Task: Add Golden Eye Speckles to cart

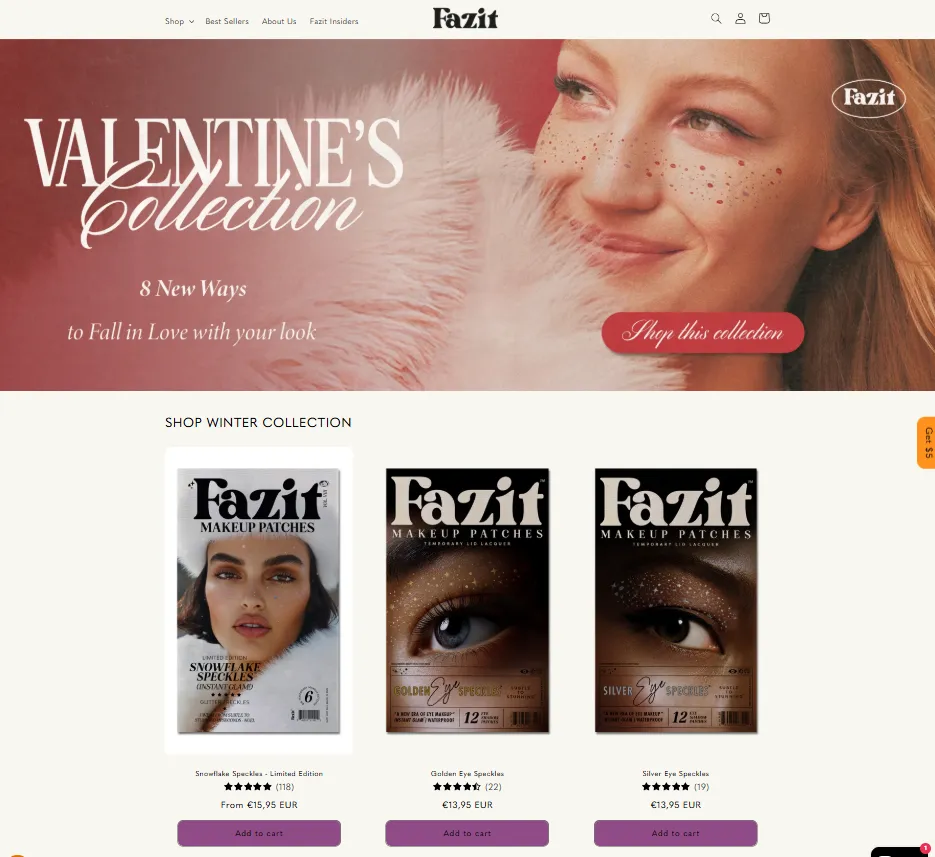Action: point(467,833)
